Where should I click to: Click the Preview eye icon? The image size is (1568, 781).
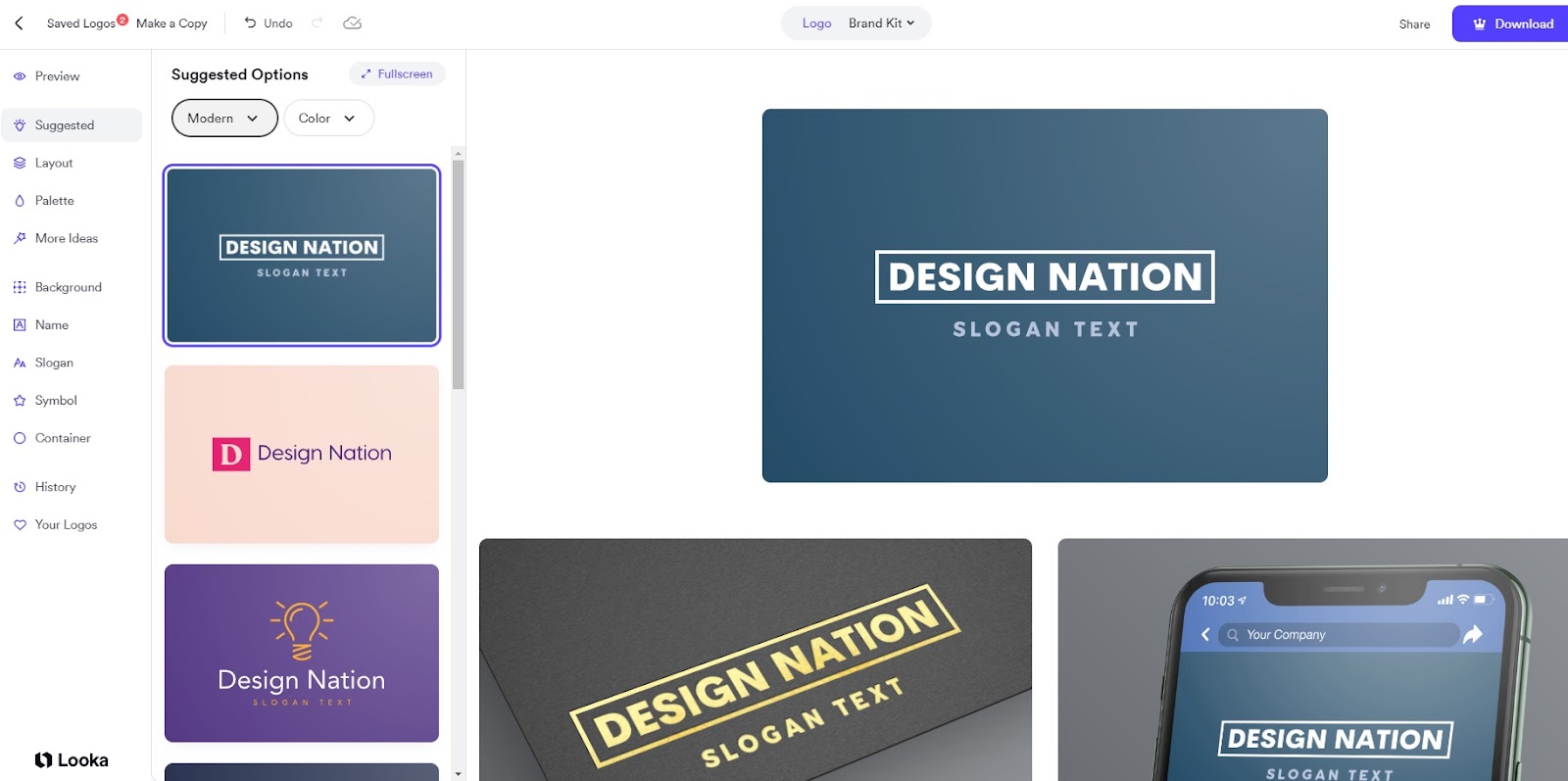click(20, 76)
